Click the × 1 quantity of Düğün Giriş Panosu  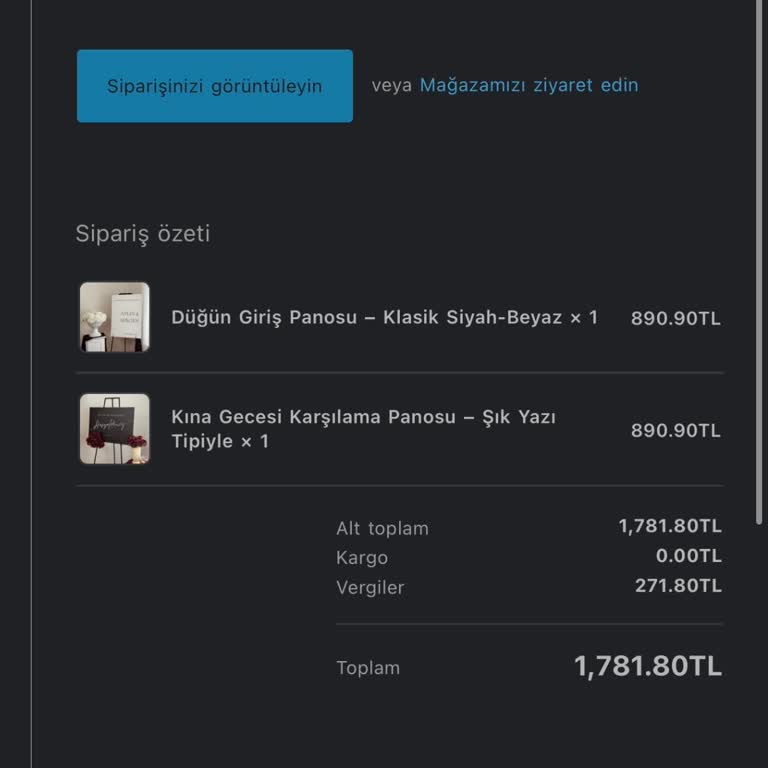click(584, 317)
